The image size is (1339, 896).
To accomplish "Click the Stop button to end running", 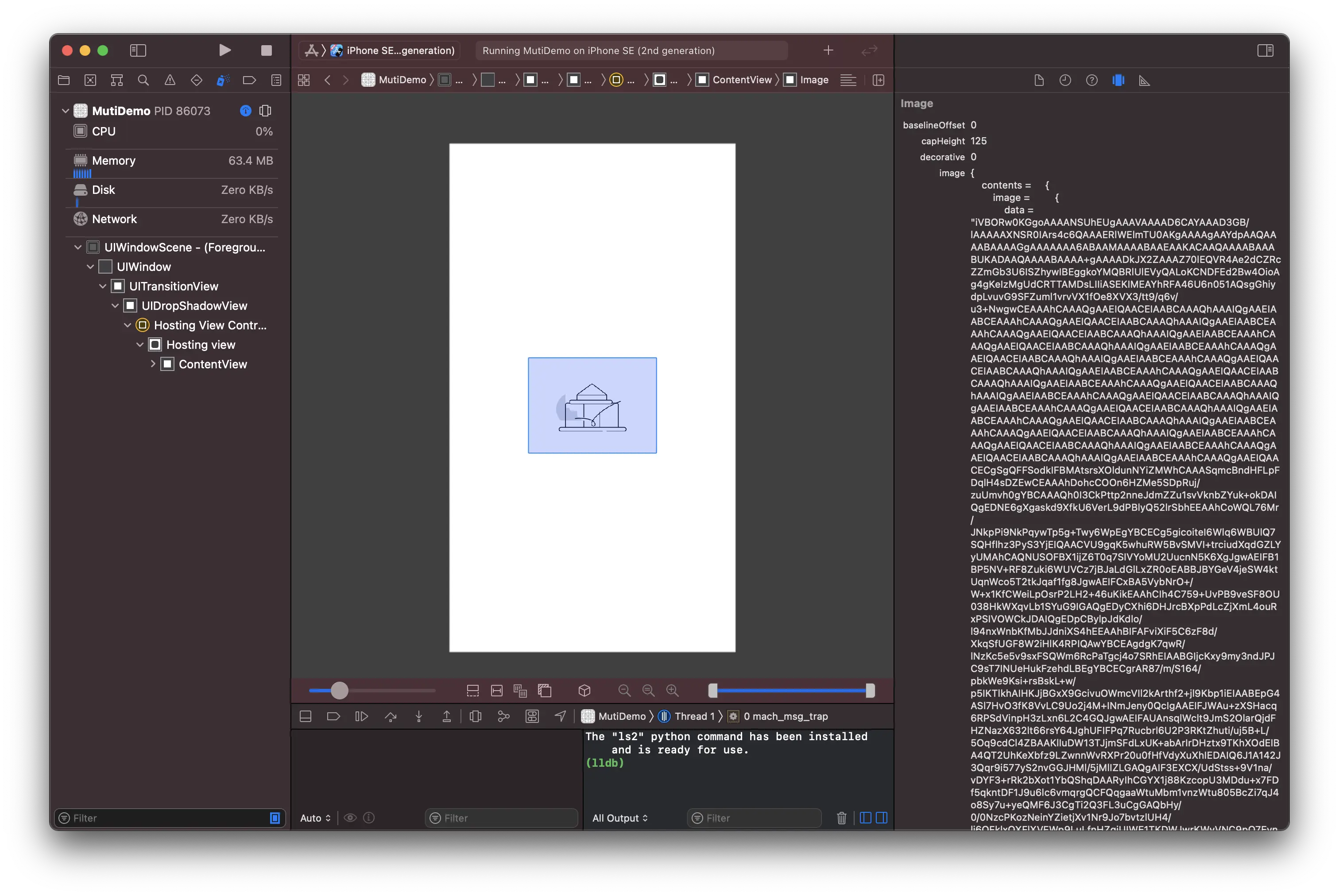I will (266, 50).
